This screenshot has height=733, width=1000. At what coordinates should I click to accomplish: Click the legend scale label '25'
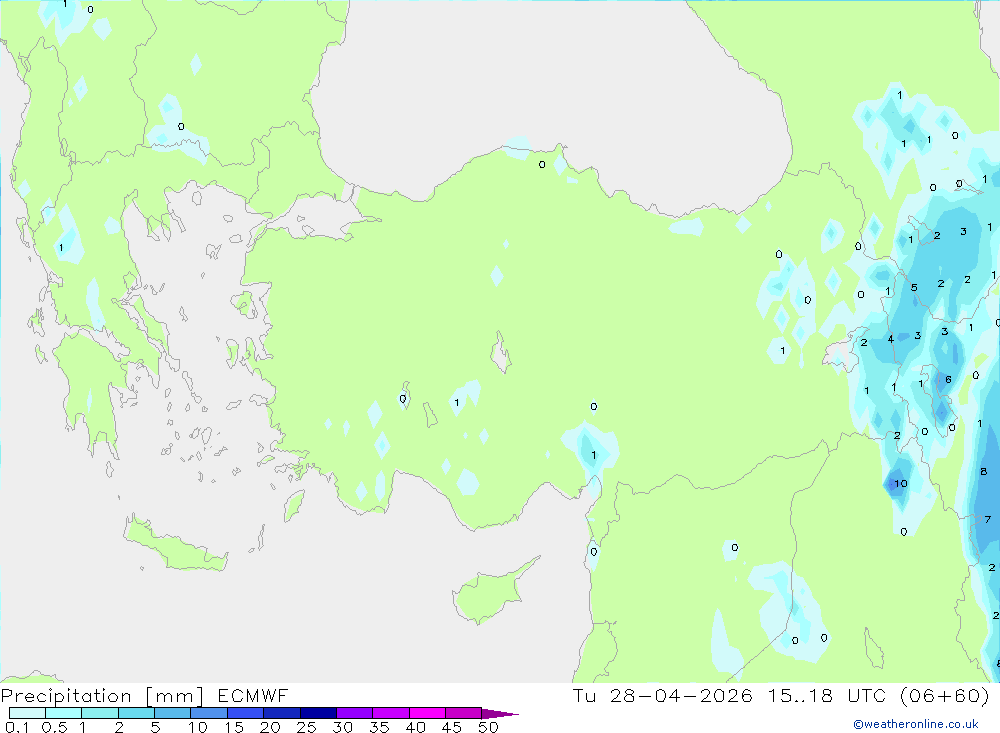306,727
